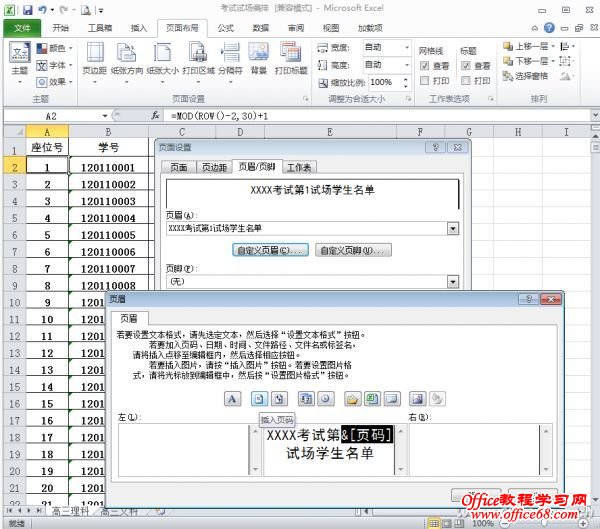Screen dimensions: 600x529
Task: Click the Format Picture icon in Header dialog
Action: (x=437, y=399)
